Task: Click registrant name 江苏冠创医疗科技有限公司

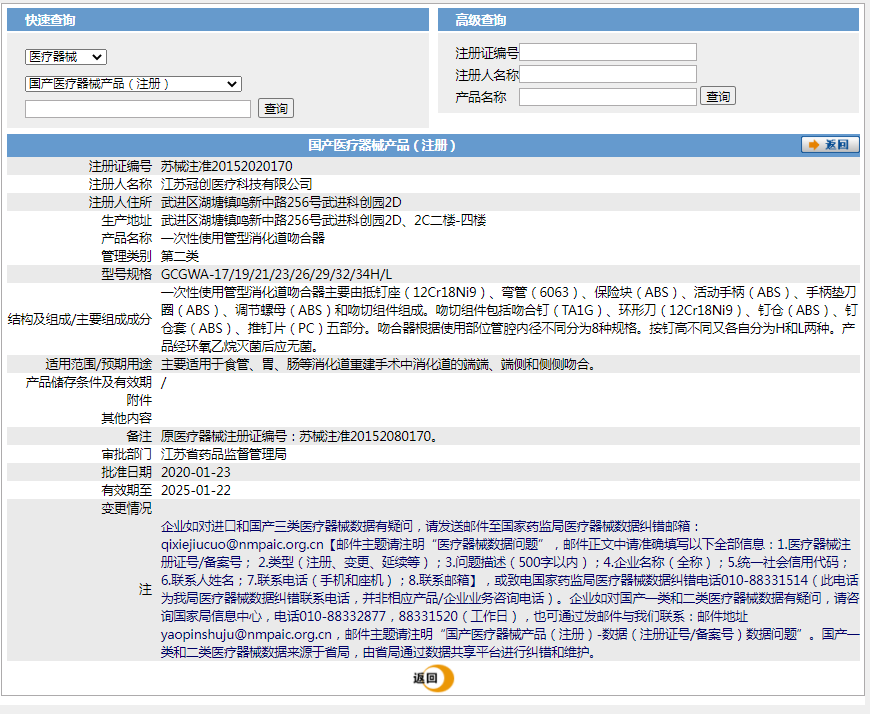Action: point(237,184)
